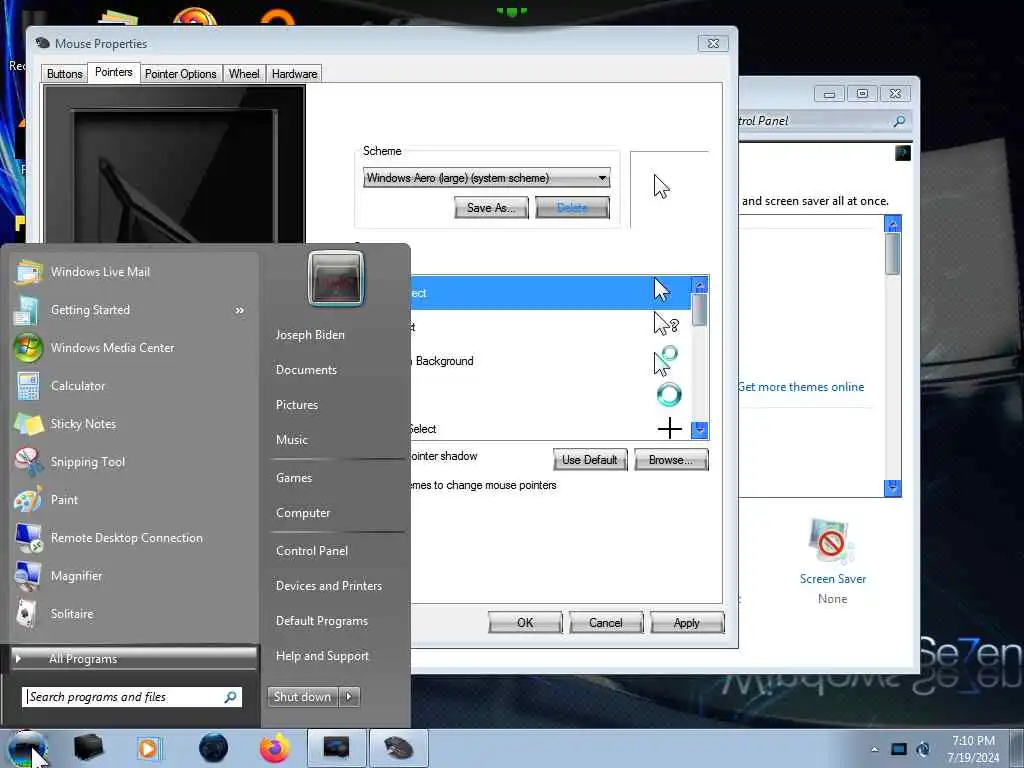Open Joseph Biden user folder

(x=310, y=334)
